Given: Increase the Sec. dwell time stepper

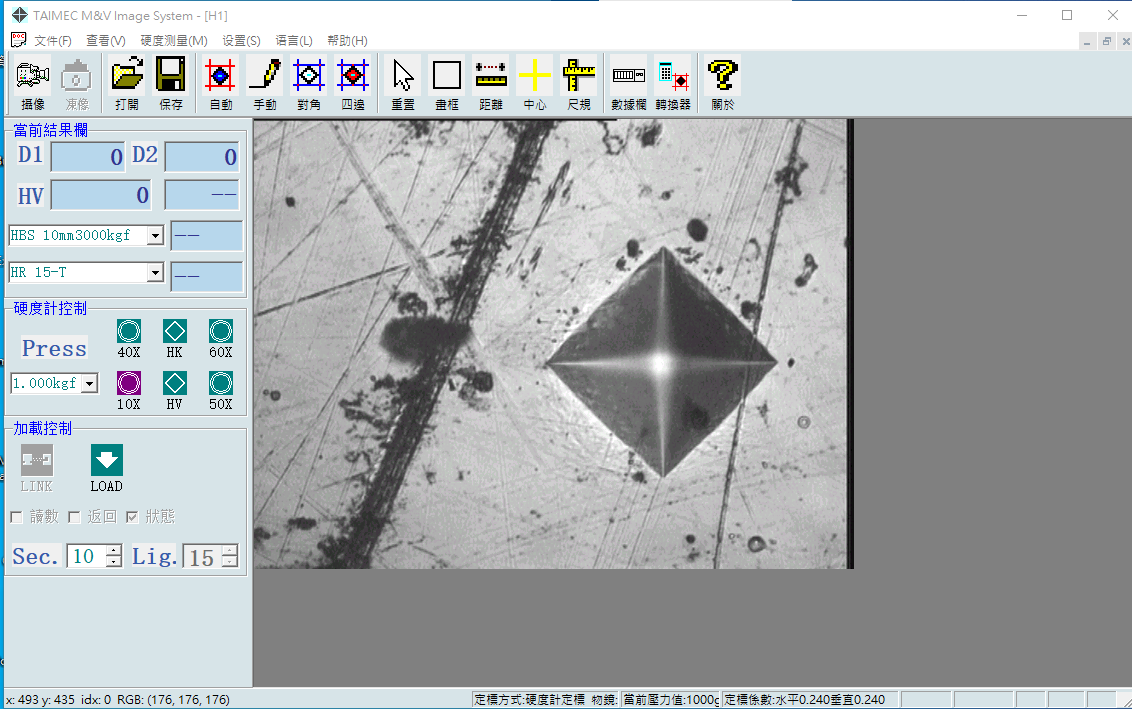Looking at the screenshot, I should pyautogui.click(x=114, y=551).
